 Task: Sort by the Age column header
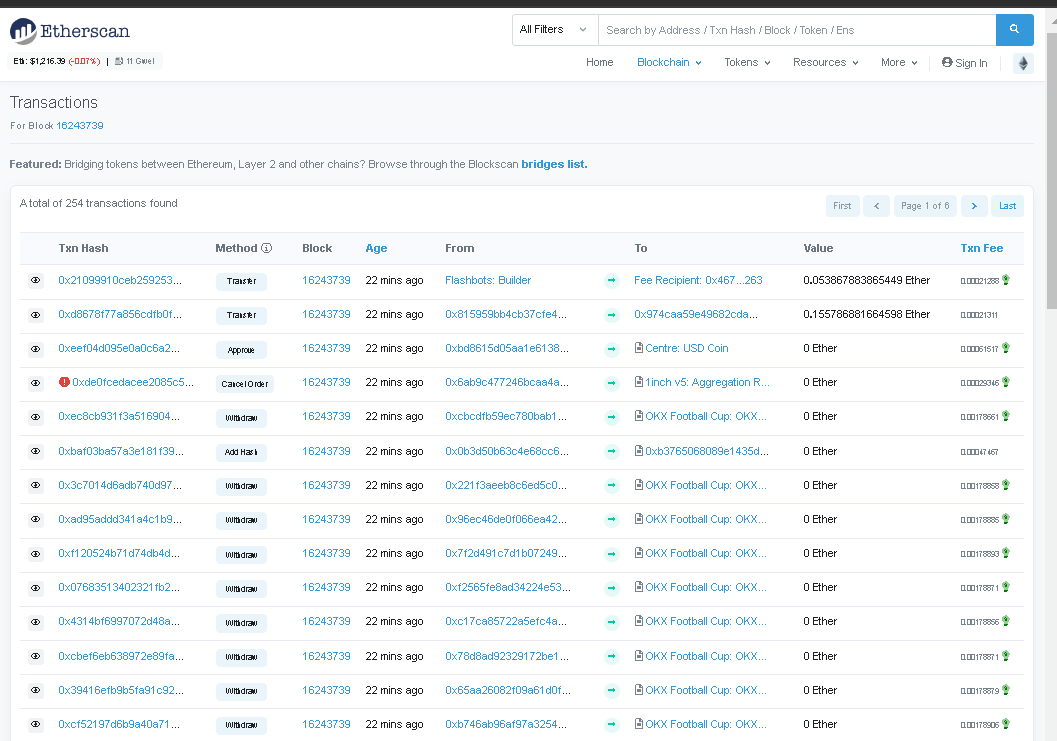(376, 248)
